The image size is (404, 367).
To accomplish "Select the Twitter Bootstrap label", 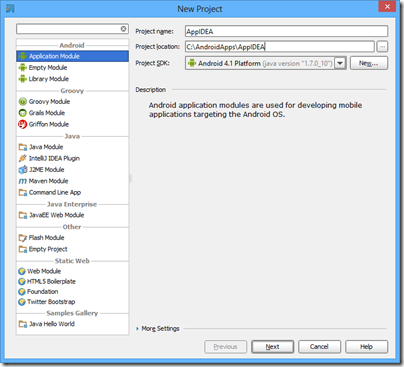I will [x=51, y=302].
